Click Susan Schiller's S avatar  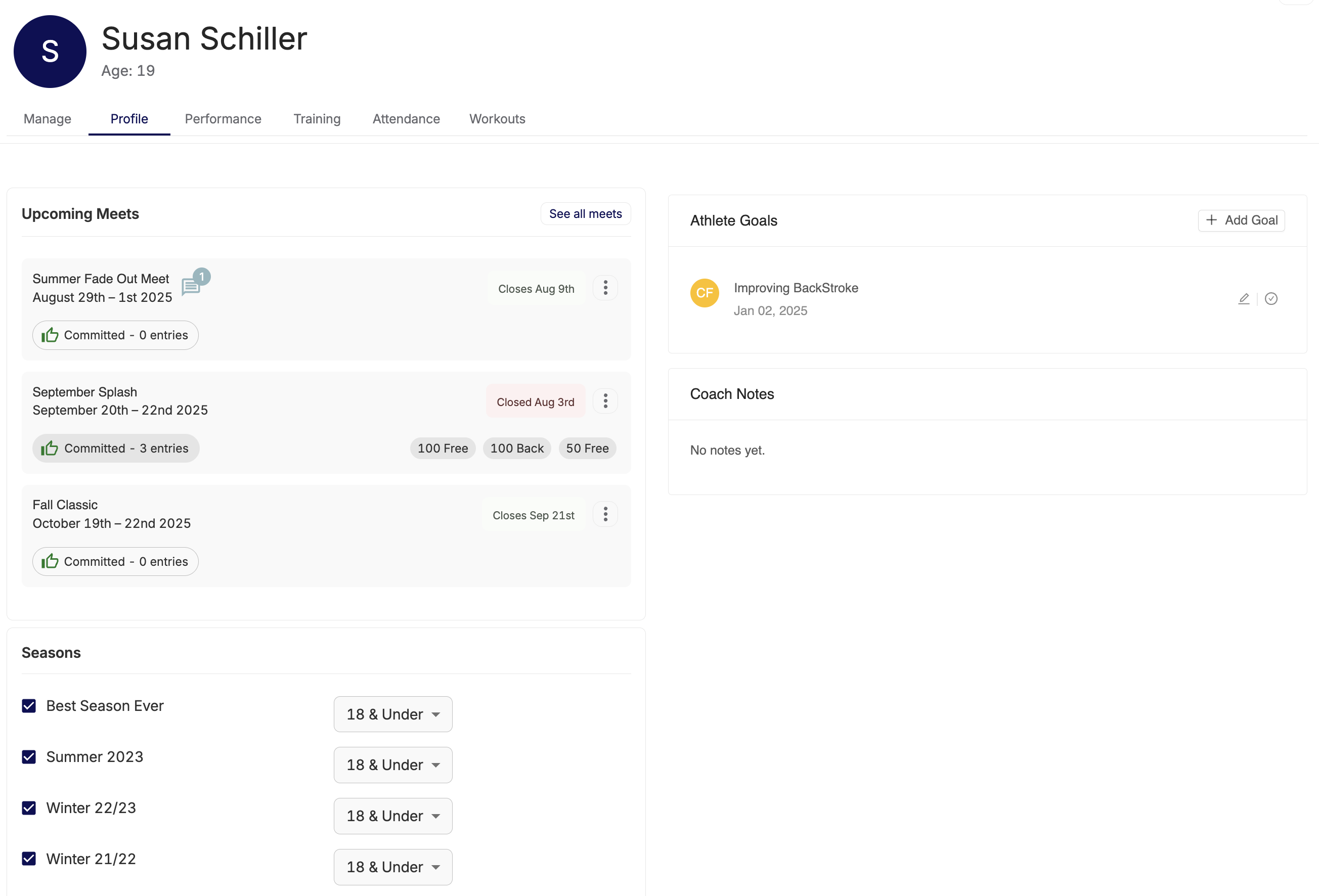click(50, 52)
